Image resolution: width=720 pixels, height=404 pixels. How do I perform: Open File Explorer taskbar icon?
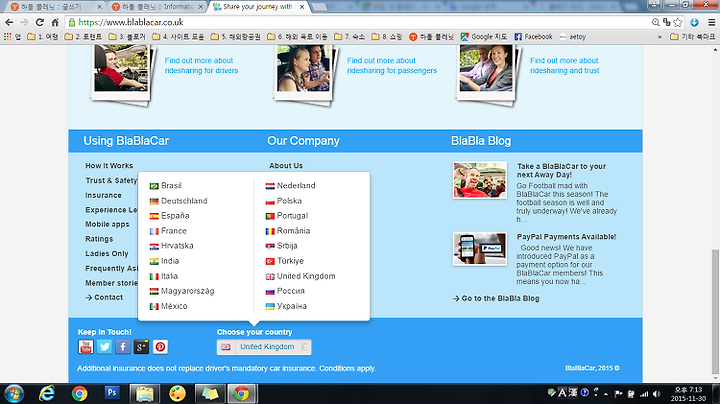[145, 394]
